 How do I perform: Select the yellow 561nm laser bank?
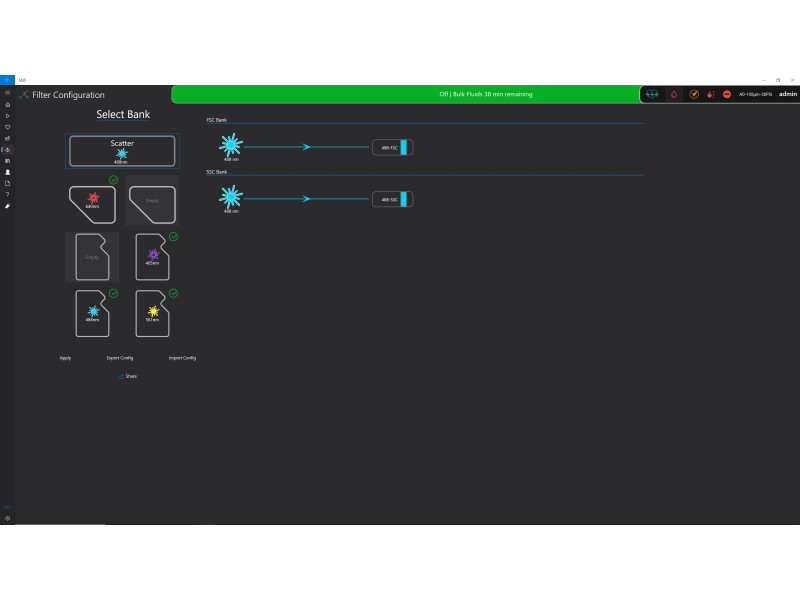point(153,313)
